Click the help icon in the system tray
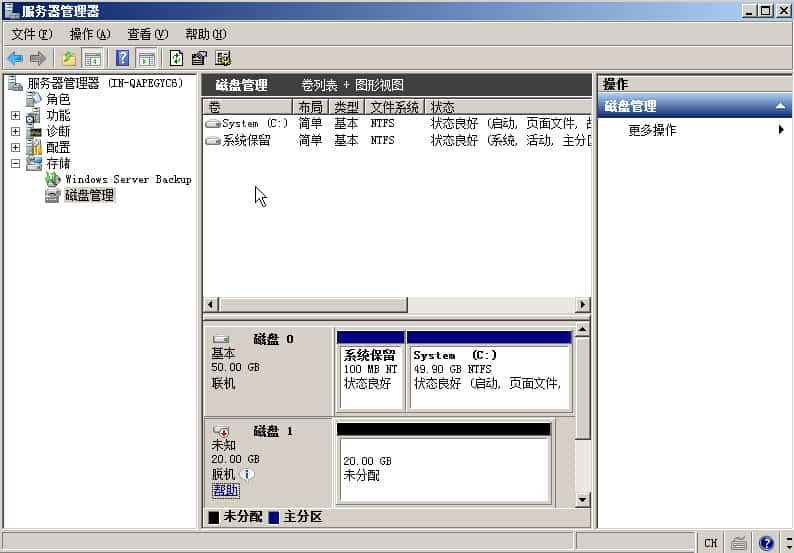This screenshot has height=553, width=794. 766,543
